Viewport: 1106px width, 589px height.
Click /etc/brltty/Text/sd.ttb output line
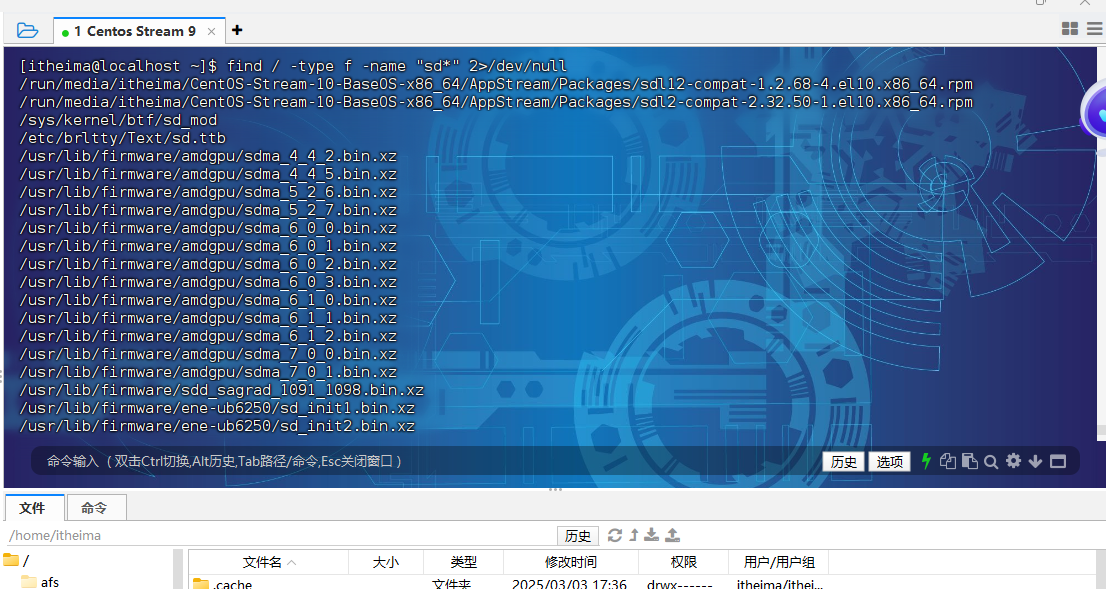123,138
